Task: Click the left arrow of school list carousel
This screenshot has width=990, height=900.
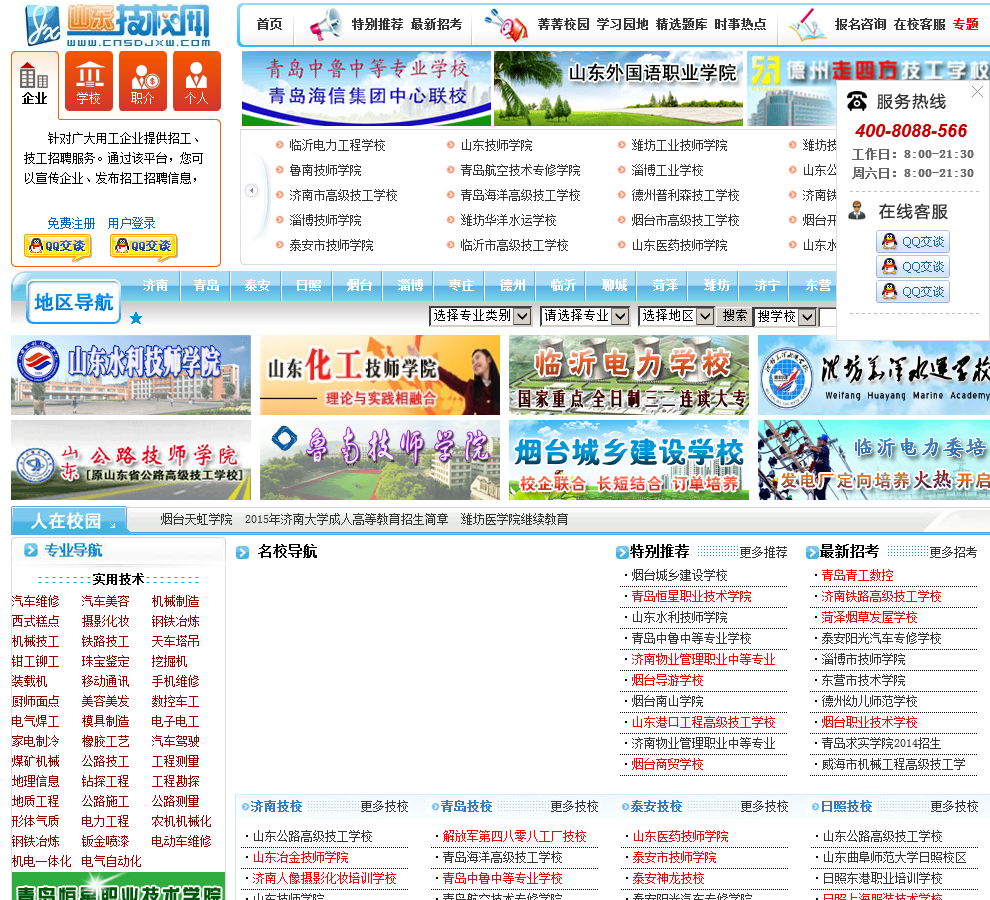Action: [x=251, y=190]
